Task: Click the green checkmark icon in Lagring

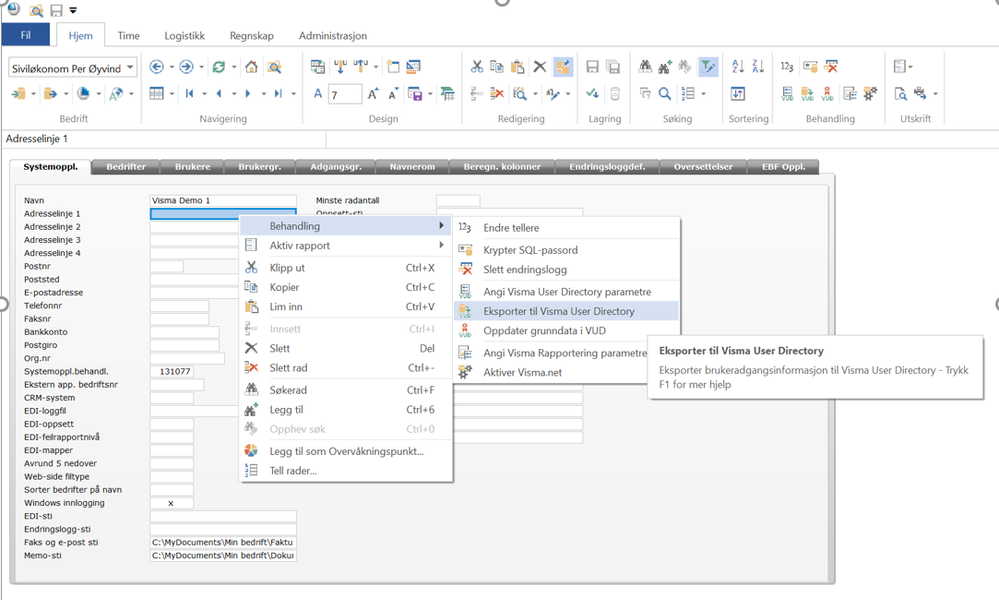Action: tap(592, 94)
